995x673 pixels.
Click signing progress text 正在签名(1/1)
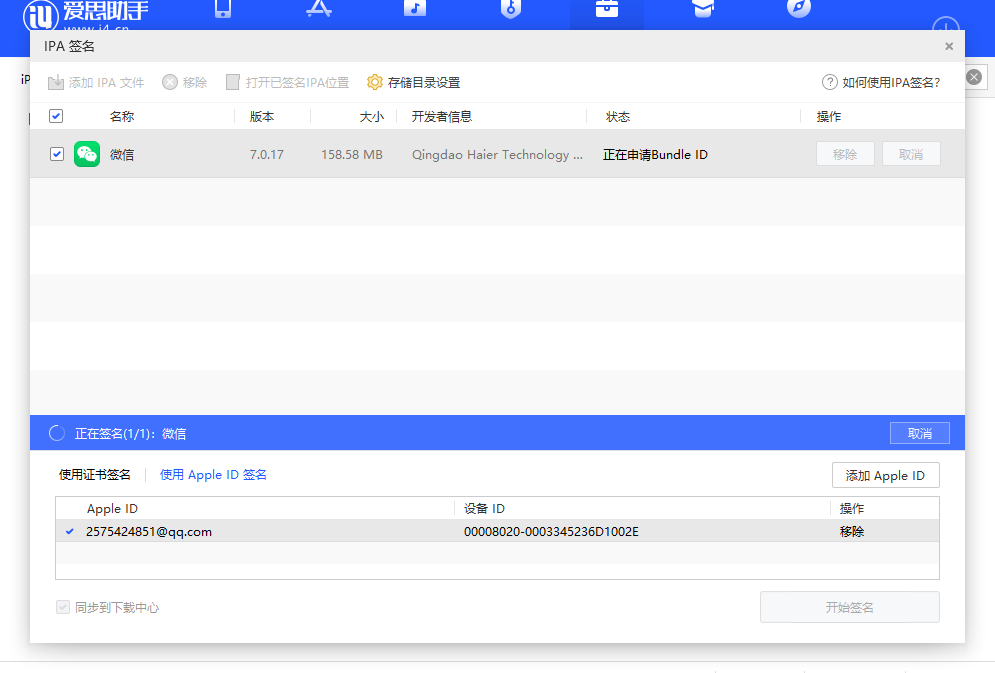tap(131, 434)
